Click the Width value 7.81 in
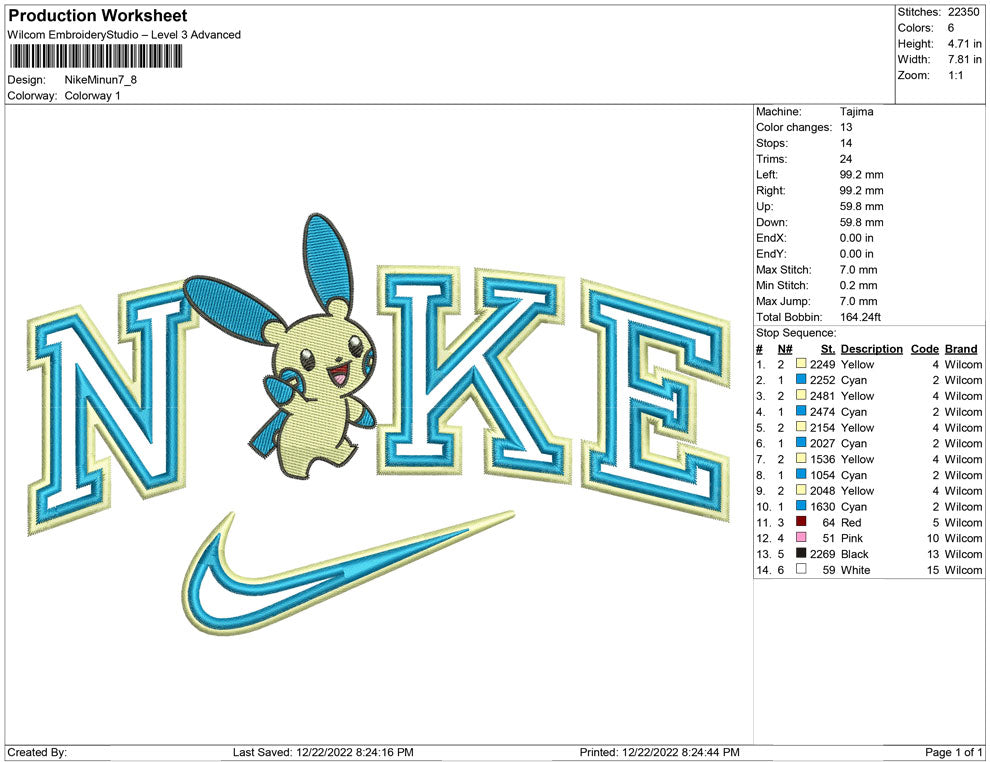Screen dimensions: 990x762 point(964,59)
